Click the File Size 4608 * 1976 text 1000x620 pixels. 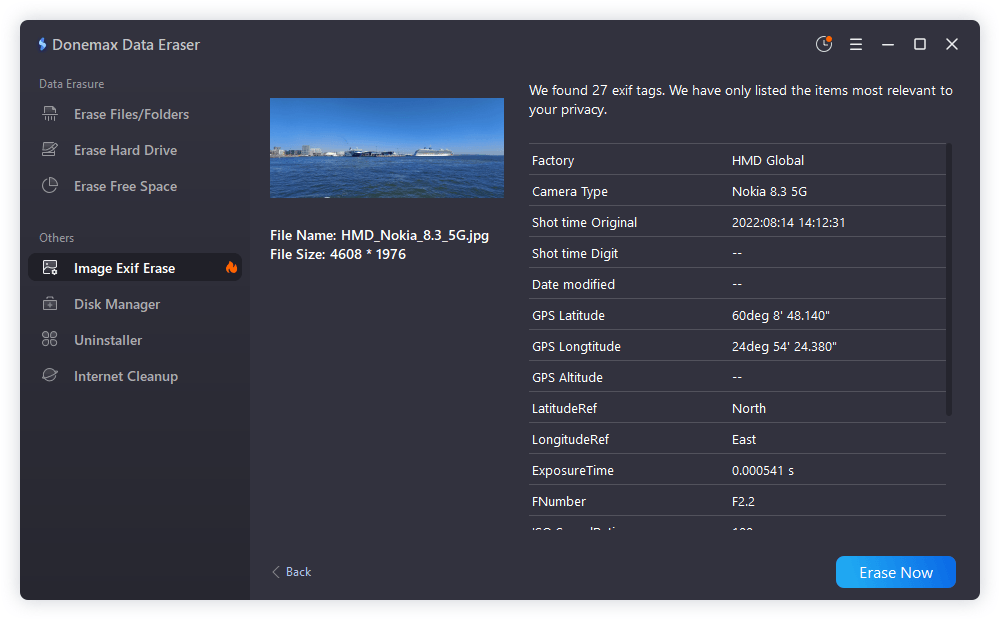(x=338, y=255)
